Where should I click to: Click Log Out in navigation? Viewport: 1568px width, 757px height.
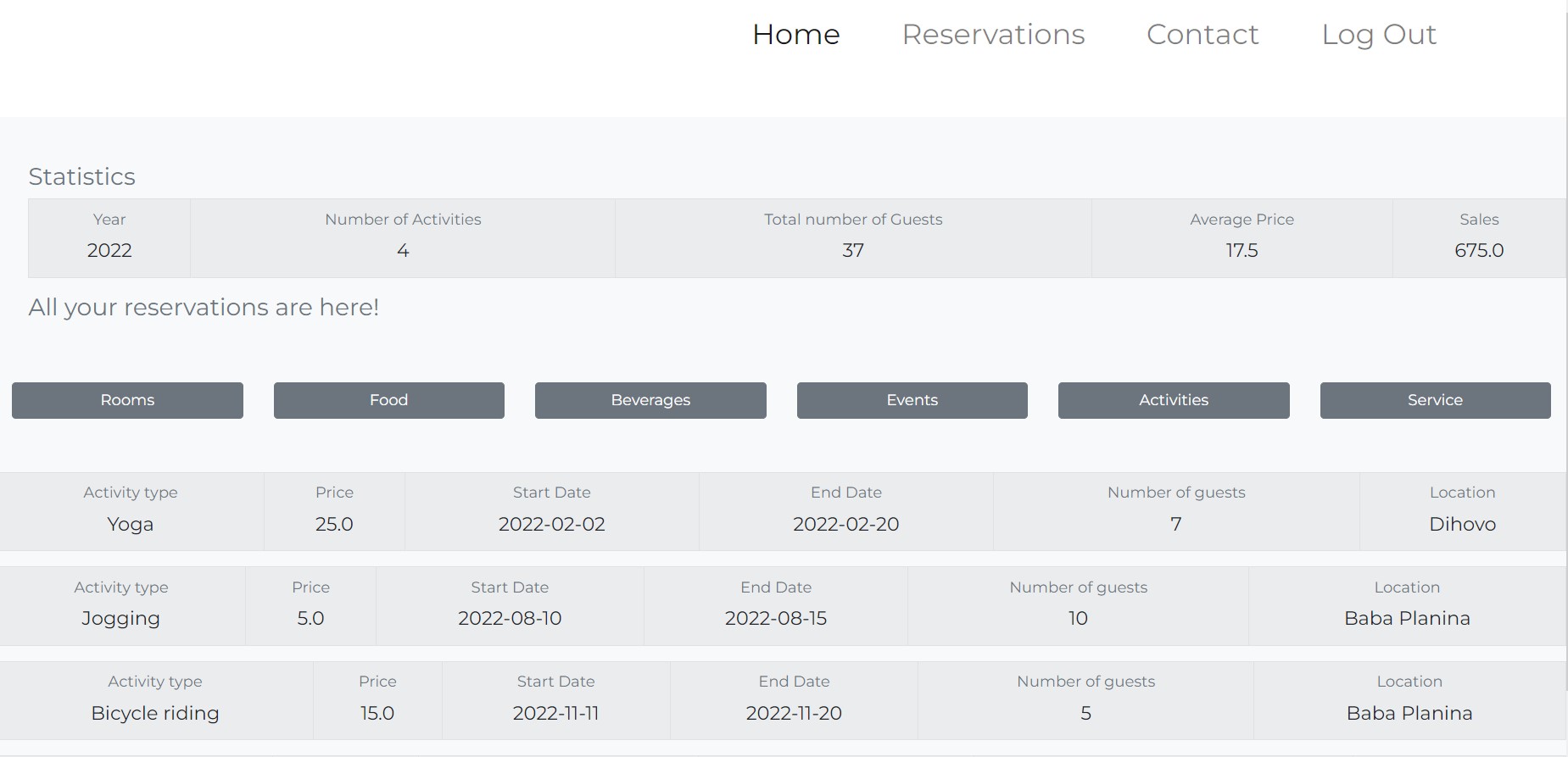pos(1378,35)
